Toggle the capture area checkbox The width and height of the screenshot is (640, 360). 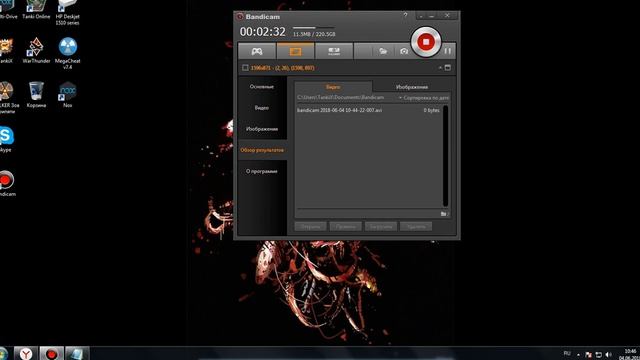pyautogui.click(x=245, y=68)
